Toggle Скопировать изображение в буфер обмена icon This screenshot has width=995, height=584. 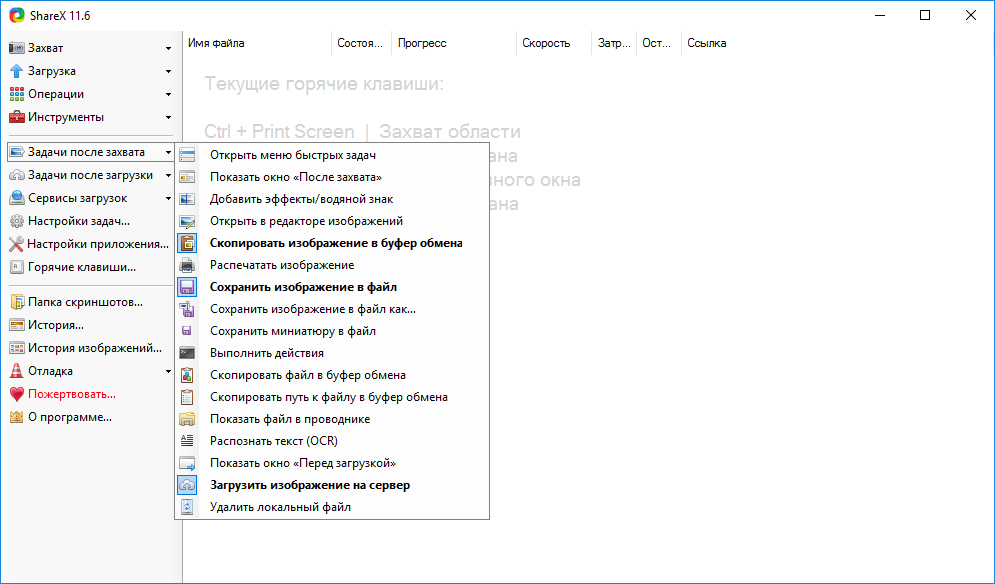click(187, 243)
